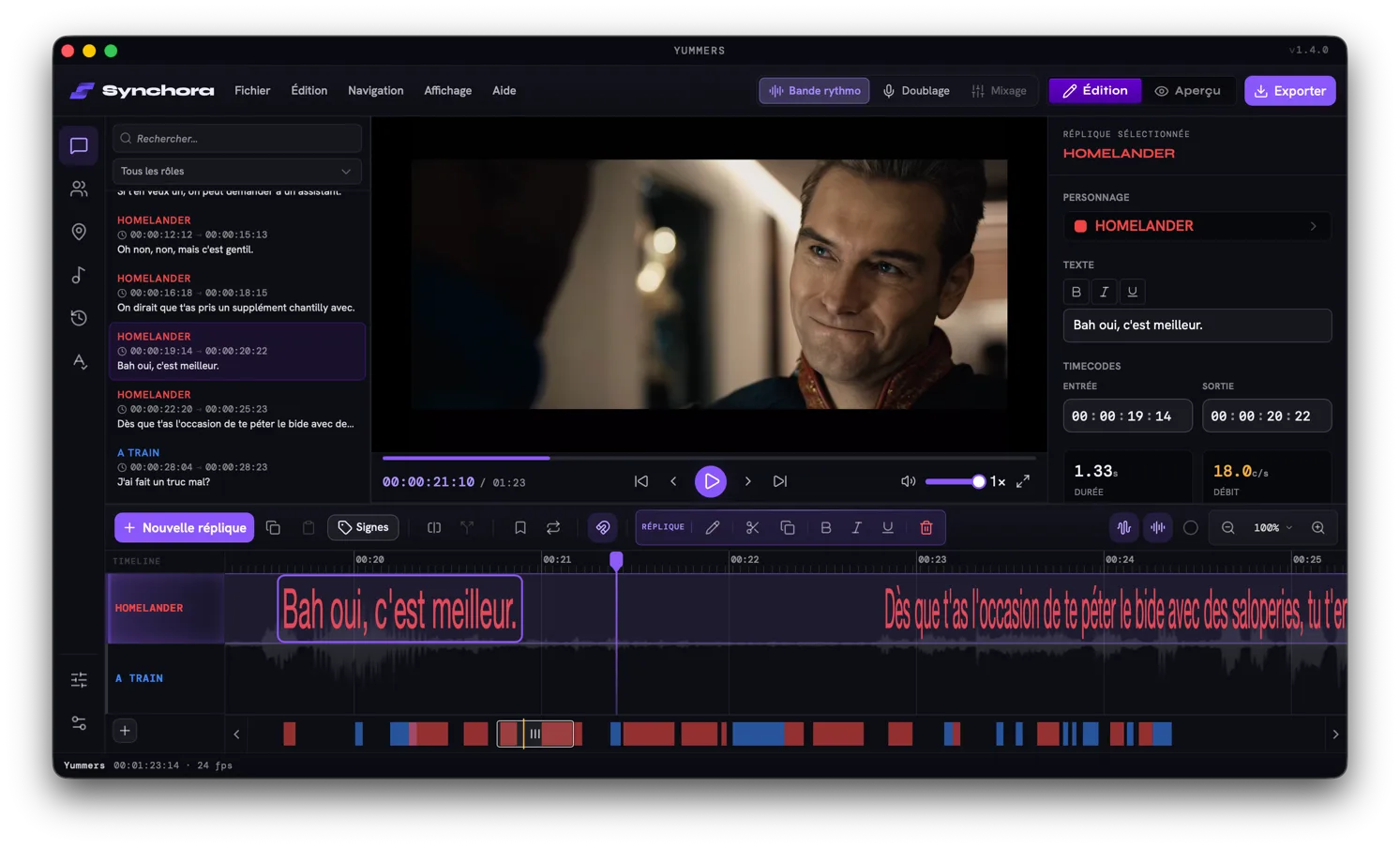Expand the Tous les rôles filter
1400x848 pixels.
237,172
